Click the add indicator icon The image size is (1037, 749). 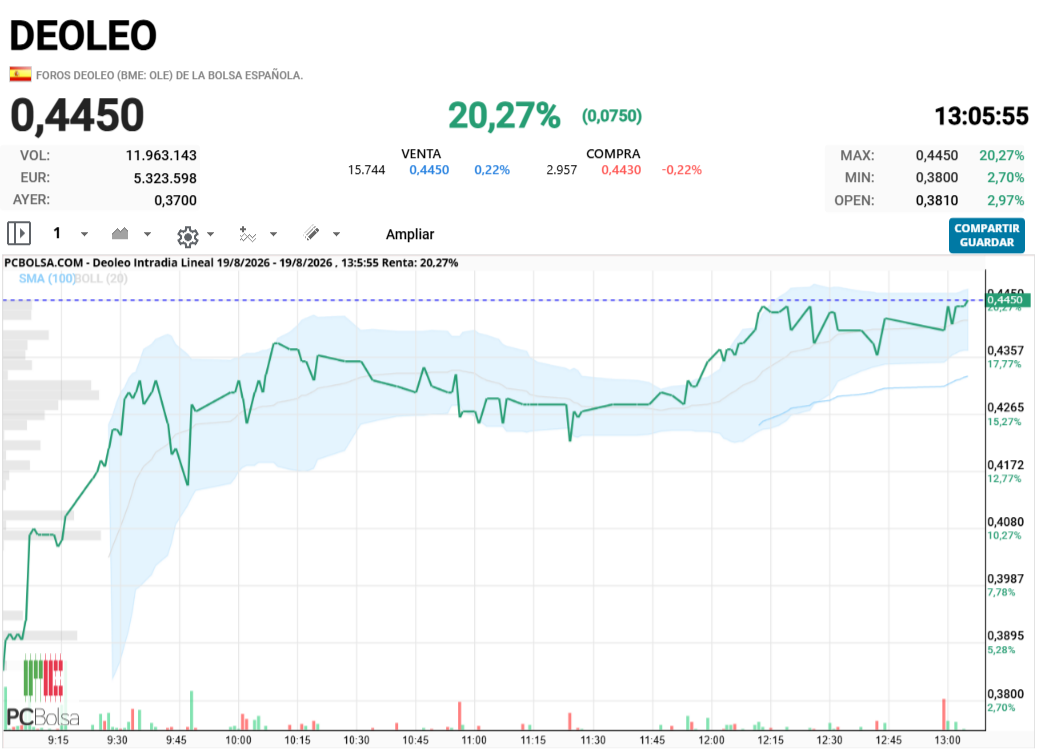(247, 234)
